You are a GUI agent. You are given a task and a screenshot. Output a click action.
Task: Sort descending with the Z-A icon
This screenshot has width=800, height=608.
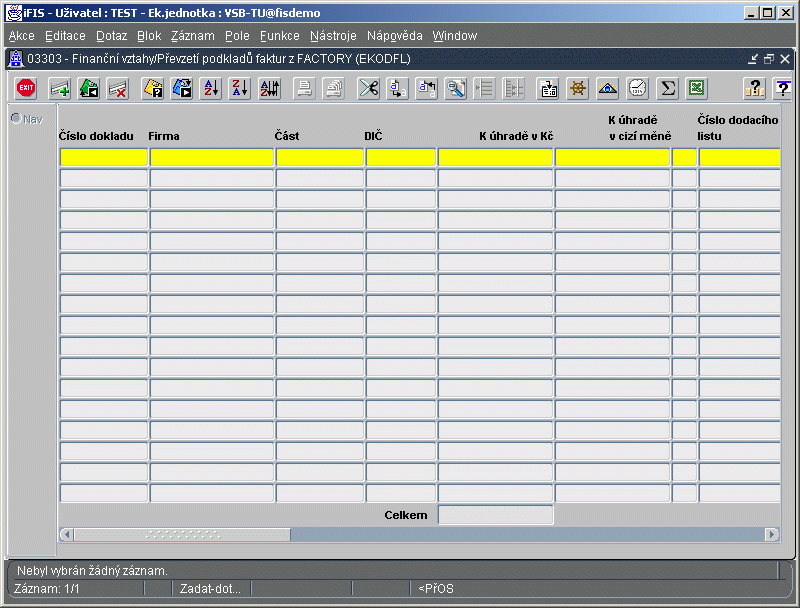240,88
